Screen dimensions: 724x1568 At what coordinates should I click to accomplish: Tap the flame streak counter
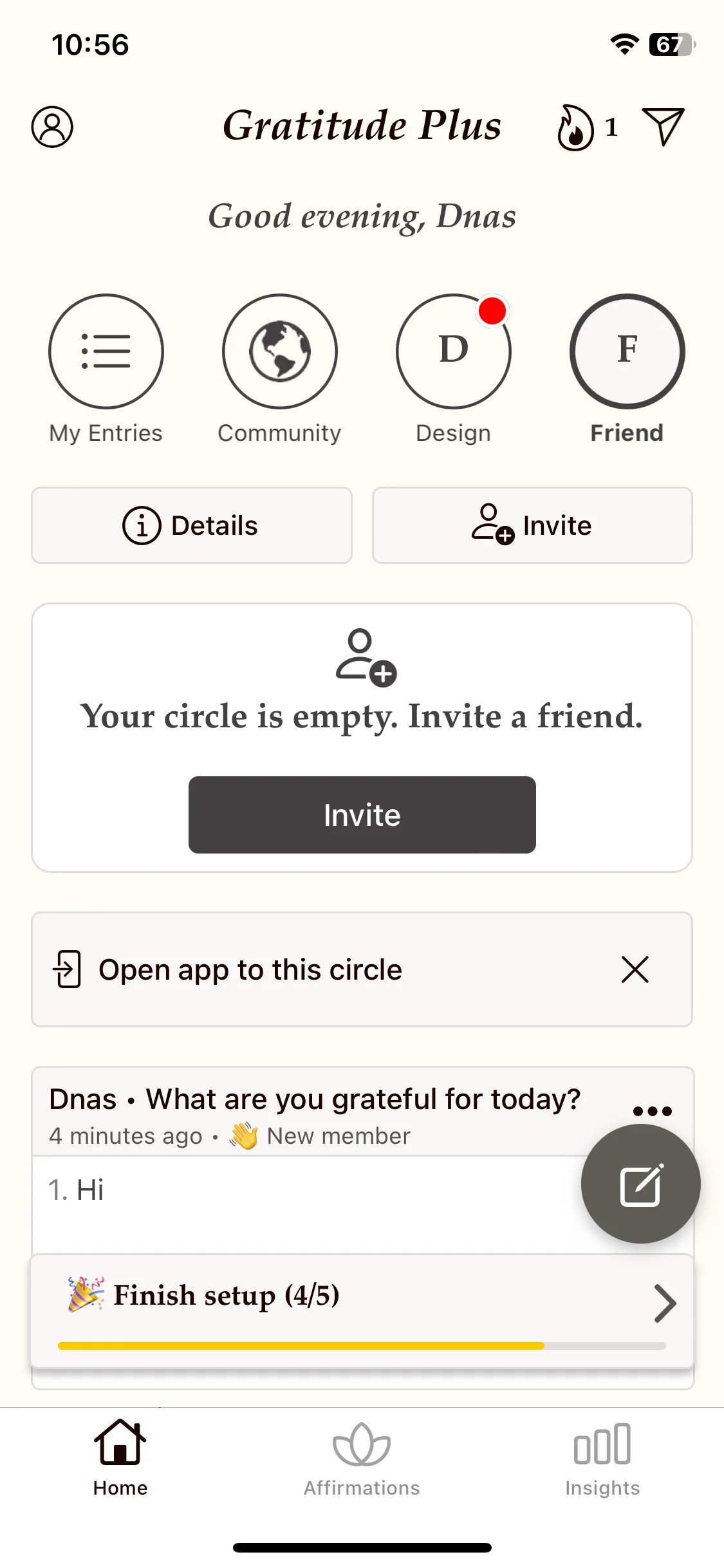587,127
